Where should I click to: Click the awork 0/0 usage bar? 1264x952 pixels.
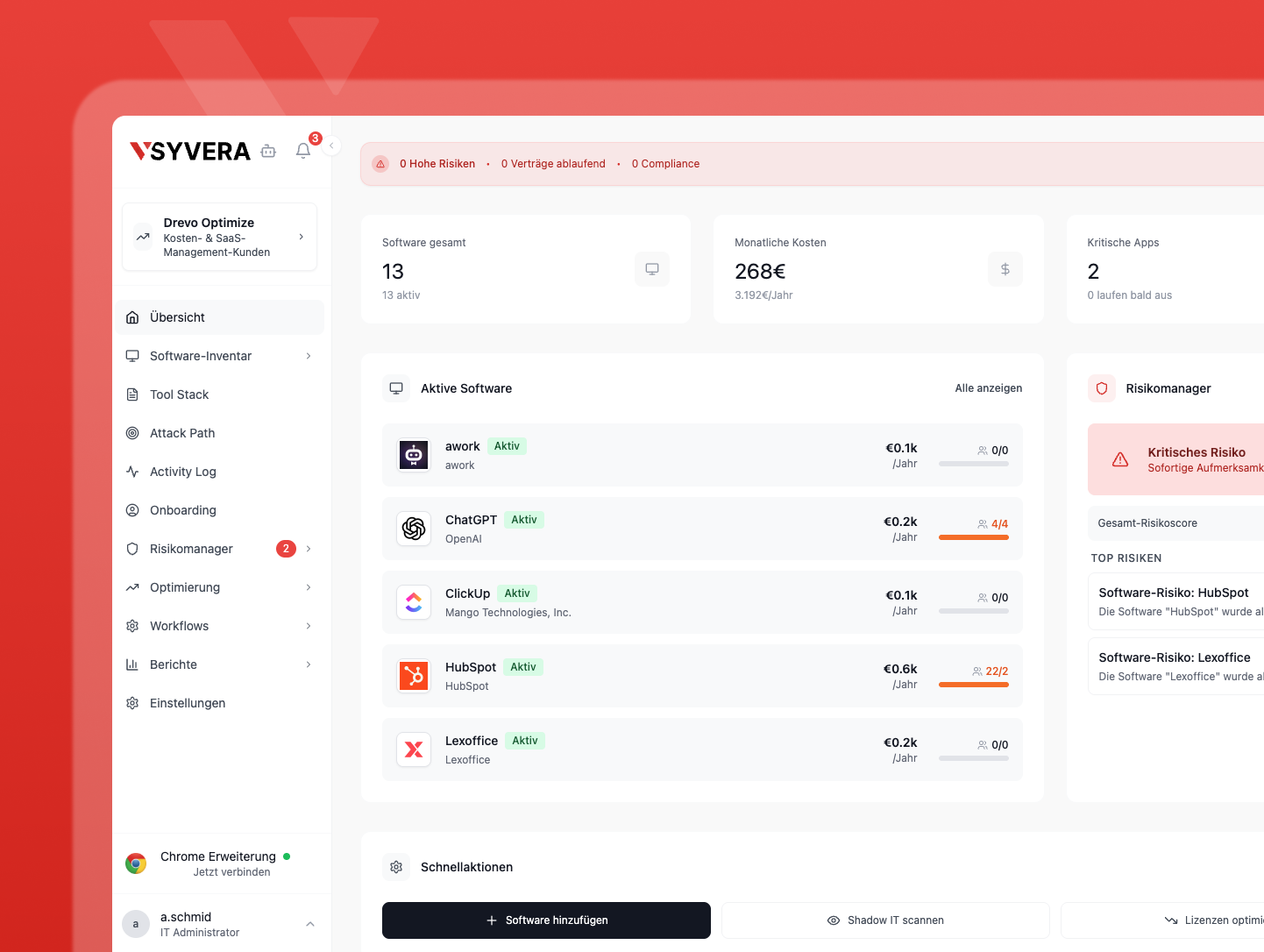pyautogui.click(x=974, y=464)
